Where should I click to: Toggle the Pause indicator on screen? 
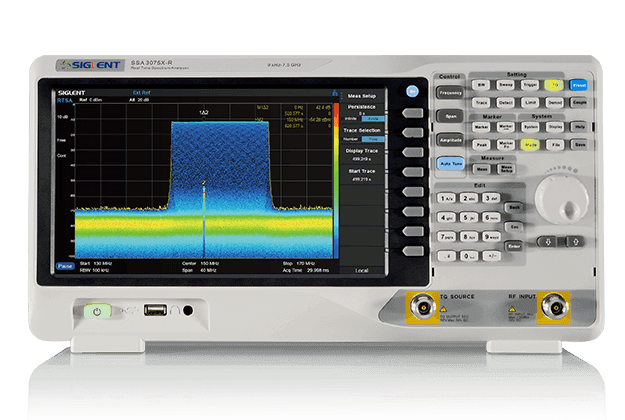pyautogui.click(x=65, y=266)
